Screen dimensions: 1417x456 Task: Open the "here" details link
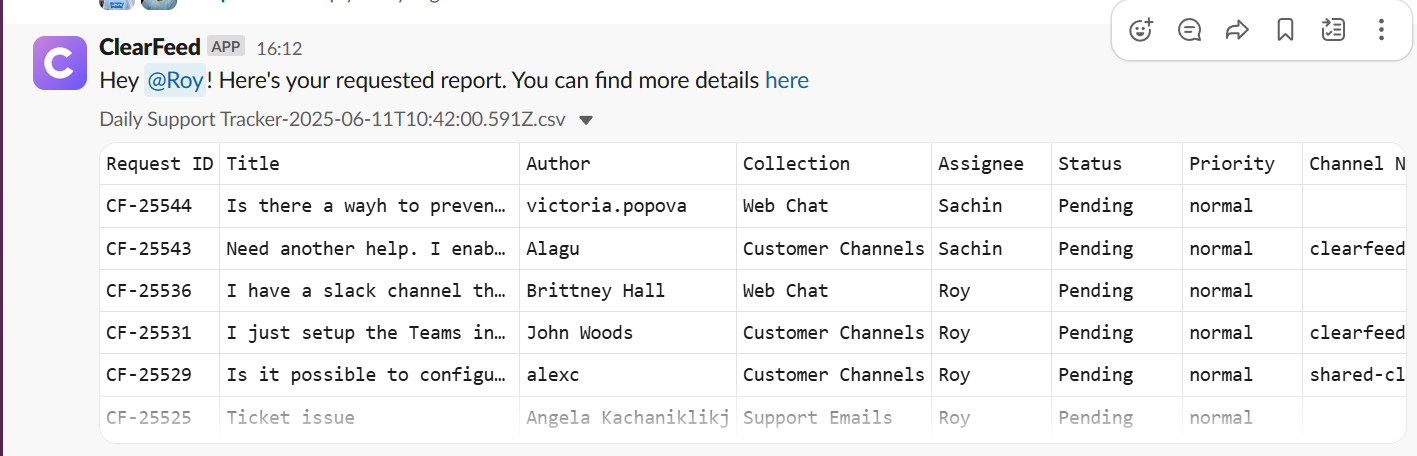pos(786,80)
